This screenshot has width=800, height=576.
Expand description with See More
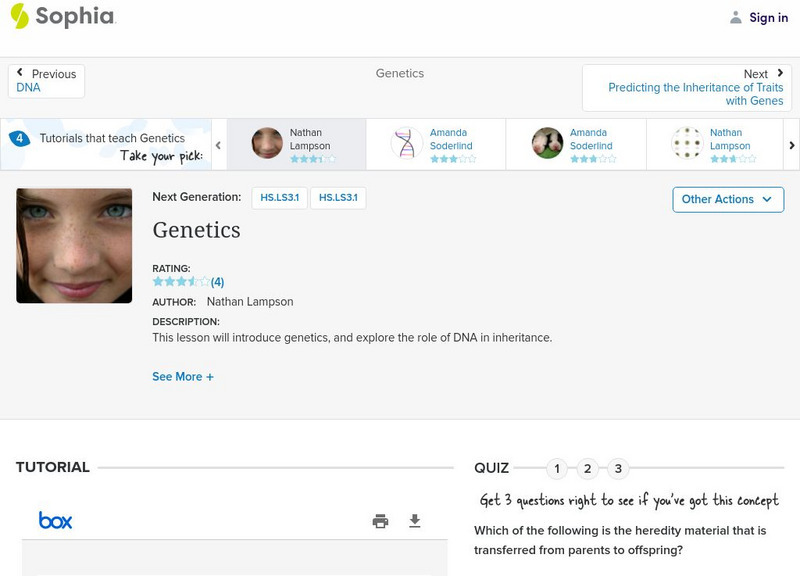tap(183, 377)
